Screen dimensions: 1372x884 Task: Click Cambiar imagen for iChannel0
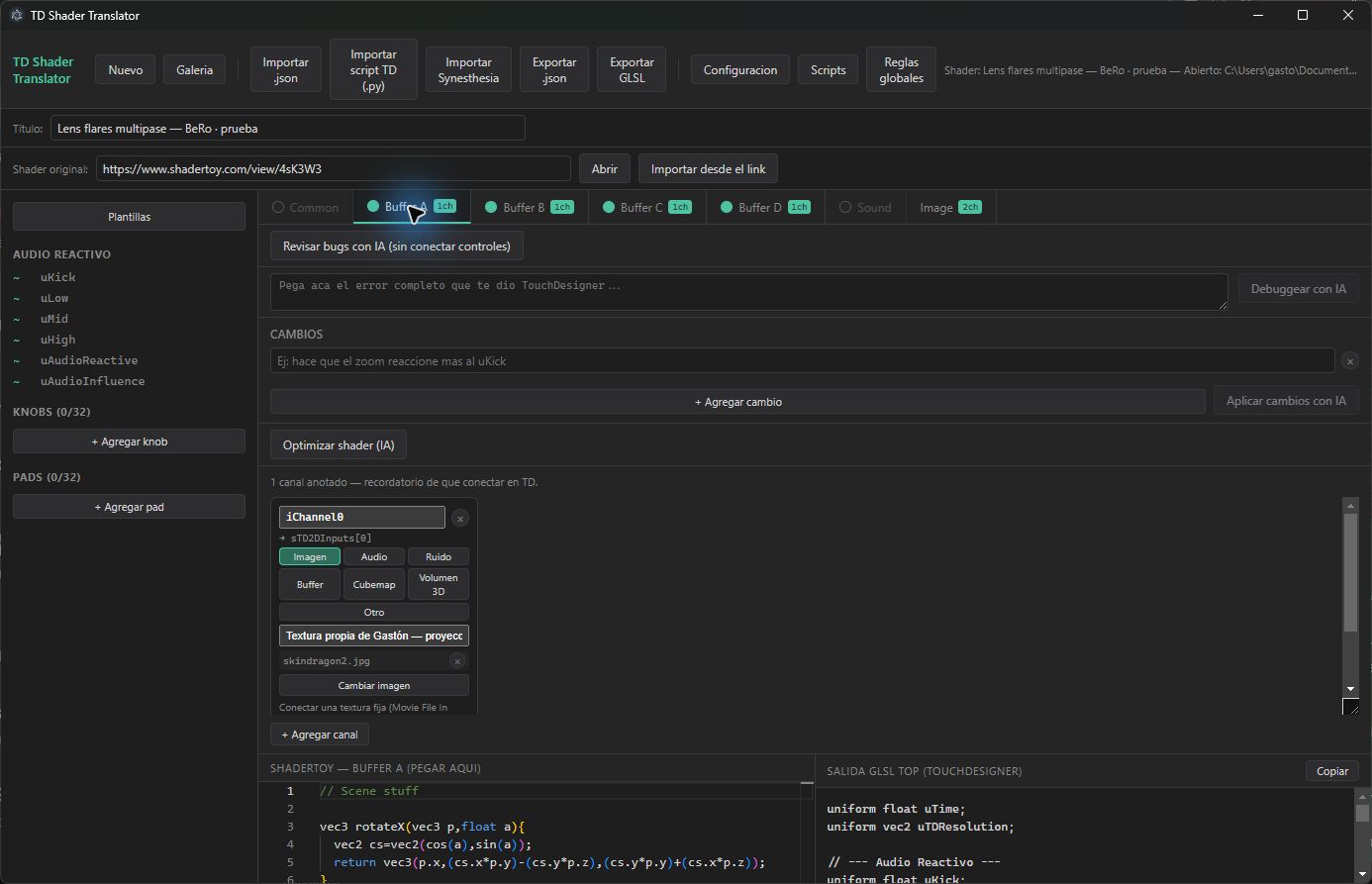pyautogui.click(x=374, y=685)
